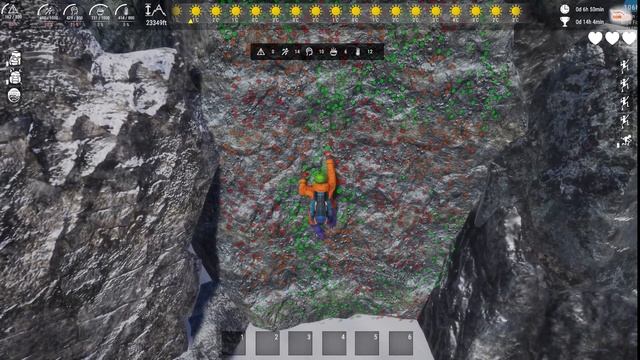Click the 0d 14h 4min record time

pos(589,21)
